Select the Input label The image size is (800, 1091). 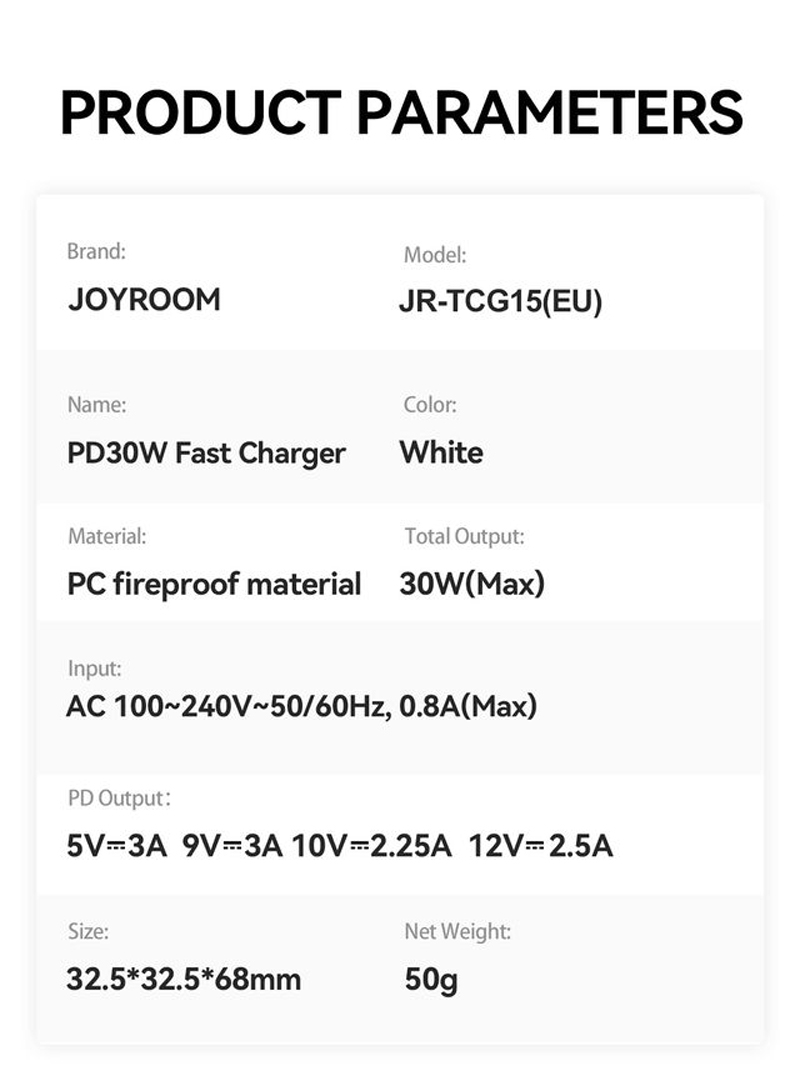pyautogui.click(x=95, y=669)
